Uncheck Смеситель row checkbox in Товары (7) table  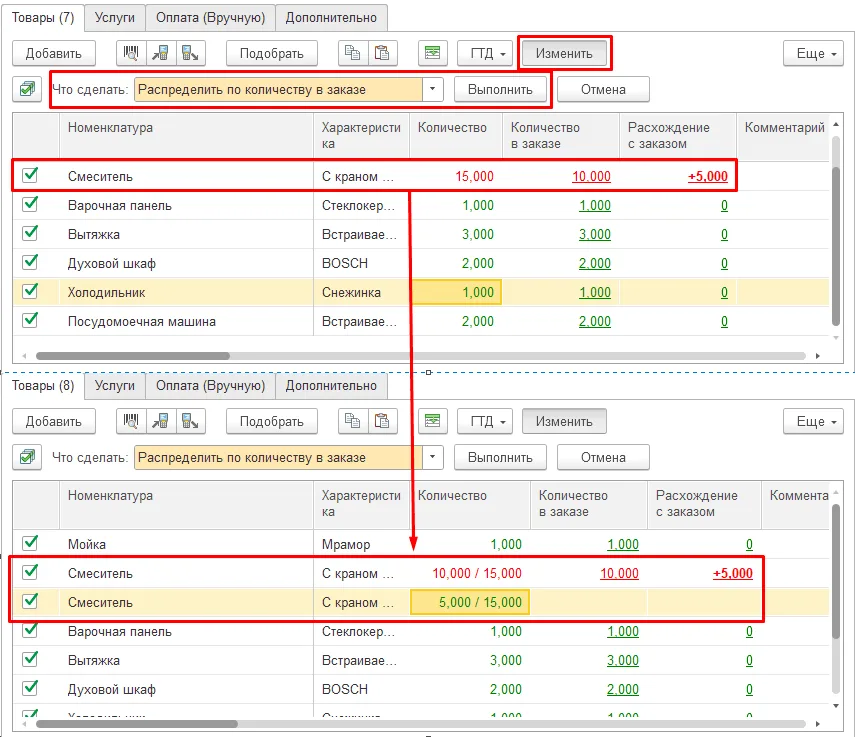coord(31,176)
